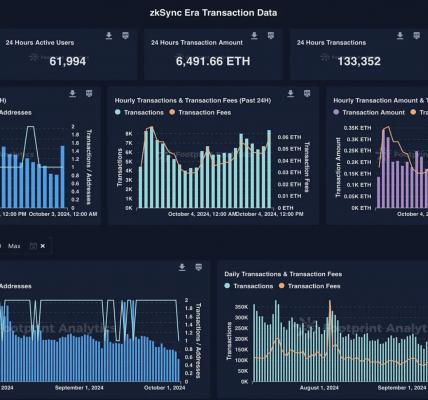
Task: Toggle Transaction Fees series in Daily Transactions chart legend
Action: coord(310,286)
